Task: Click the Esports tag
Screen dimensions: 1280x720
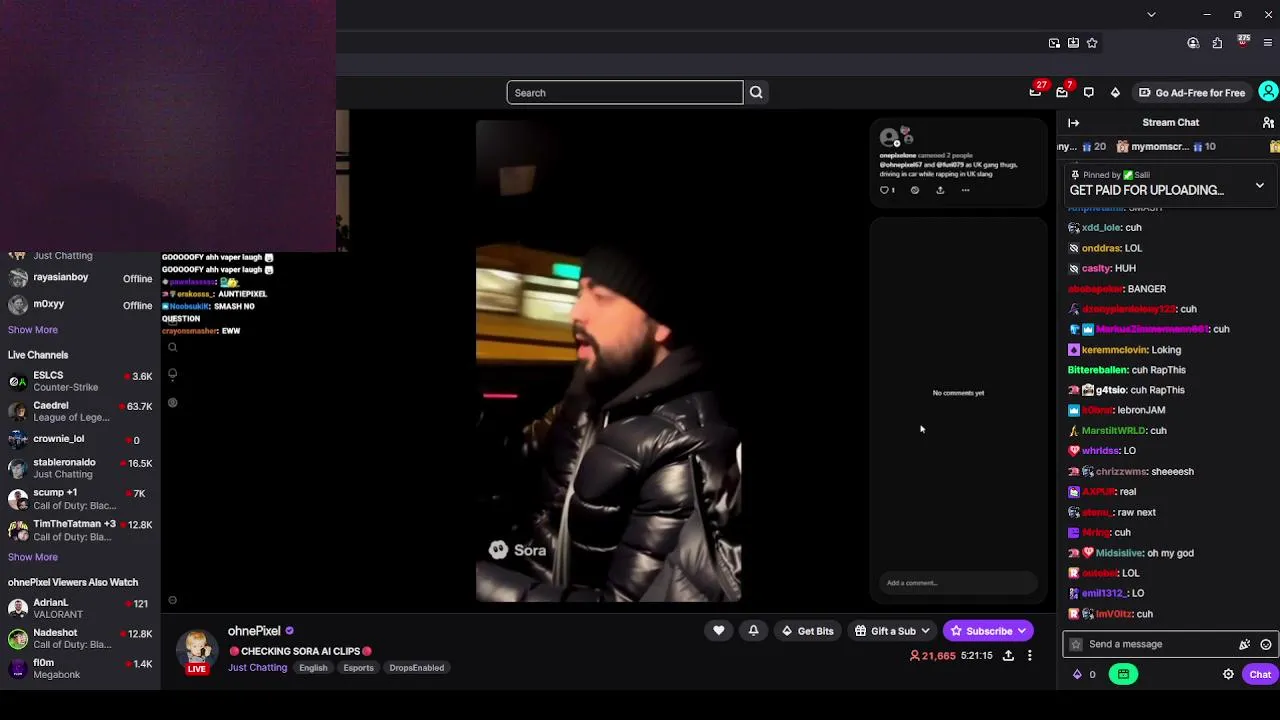Action: [358, 668]
